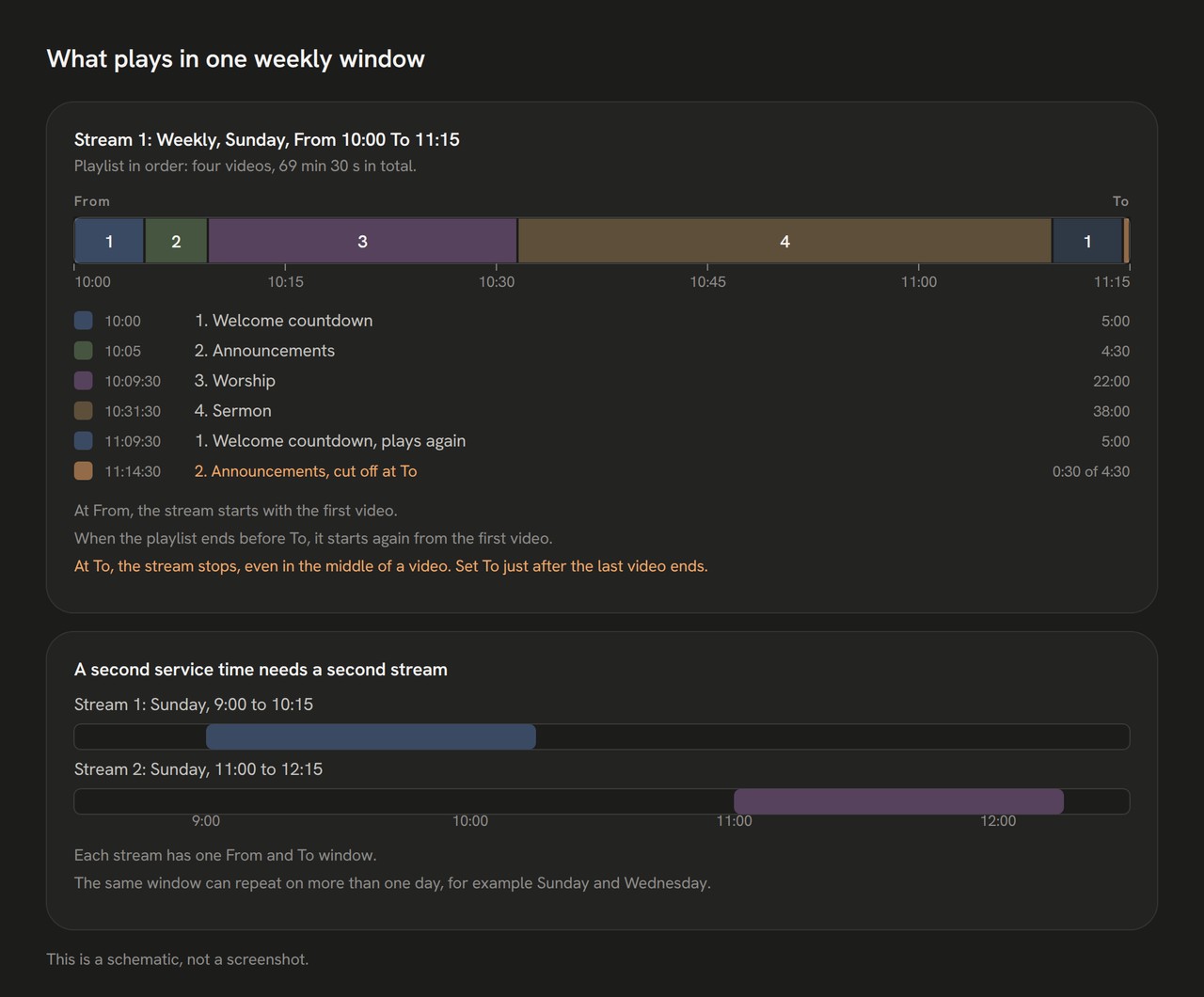Click the 'What plays in one weekly window' title
The image size is (1204, 997).
coord(235,58)
